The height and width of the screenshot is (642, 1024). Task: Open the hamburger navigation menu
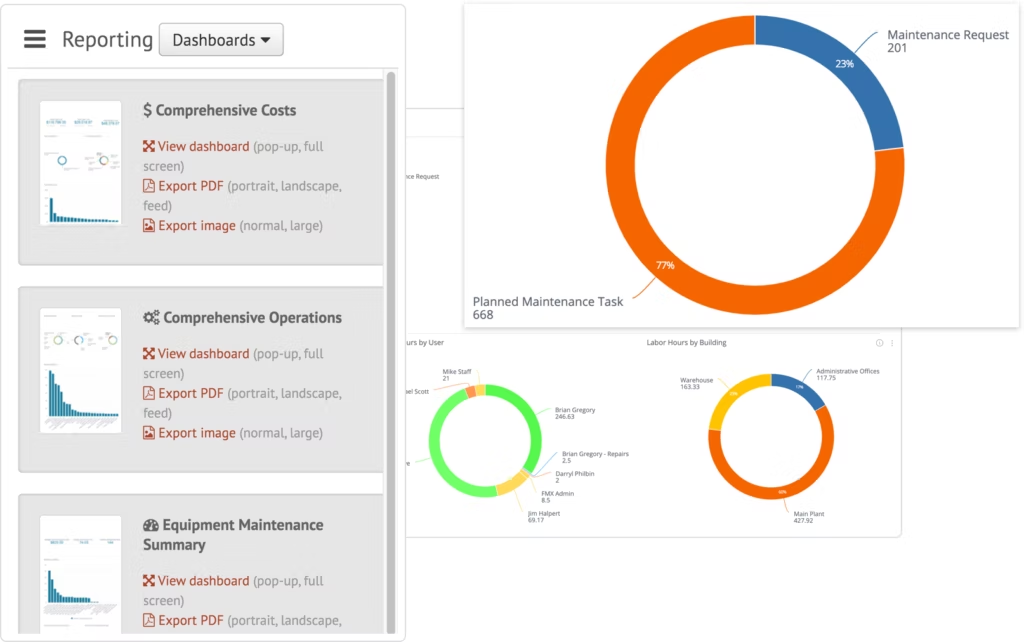[35, 39]
